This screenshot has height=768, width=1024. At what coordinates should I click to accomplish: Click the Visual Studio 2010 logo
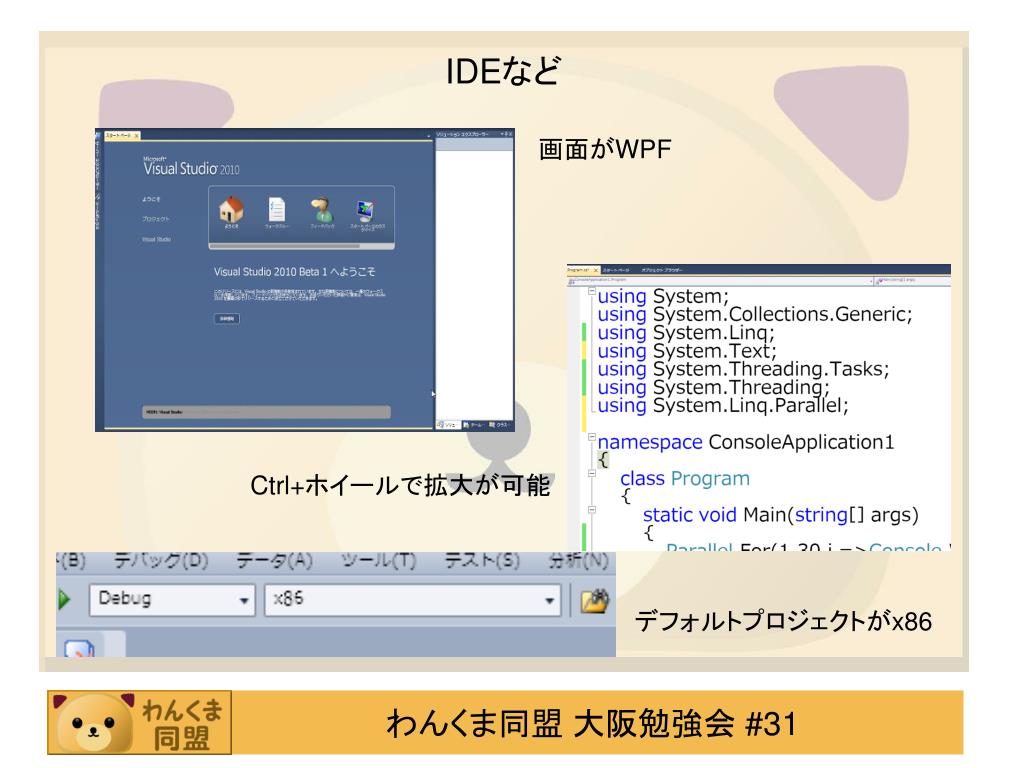tap(191, 167)
